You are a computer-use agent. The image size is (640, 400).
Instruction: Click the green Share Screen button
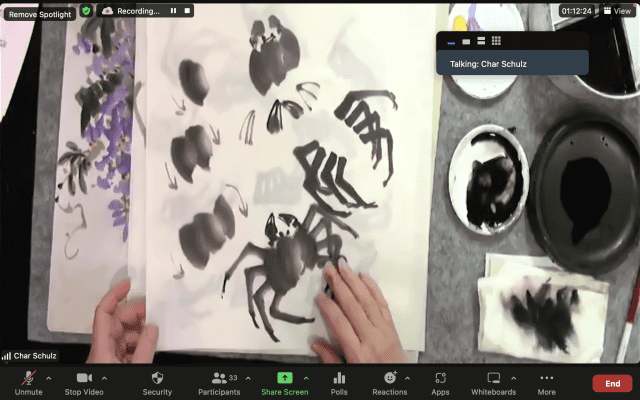click(284, 383)
